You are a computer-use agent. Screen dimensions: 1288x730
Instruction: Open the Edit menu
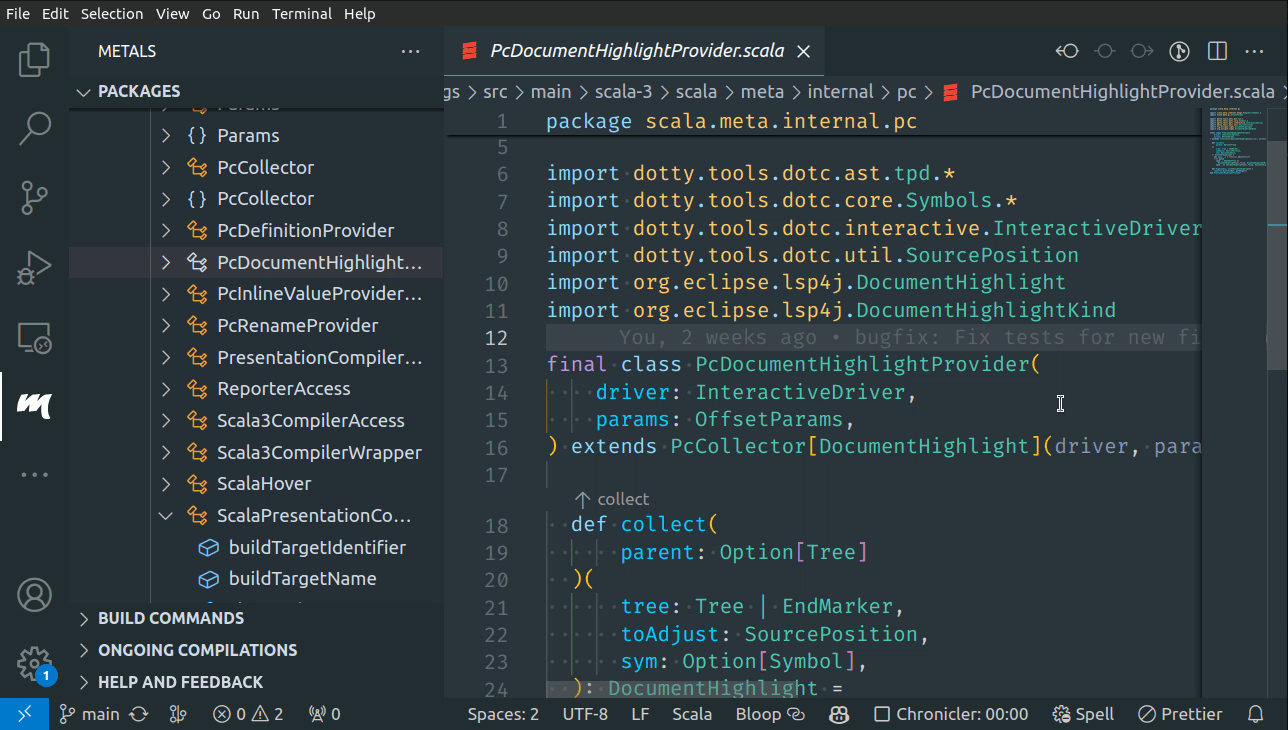pyautogui.click(x=56, y=14)
